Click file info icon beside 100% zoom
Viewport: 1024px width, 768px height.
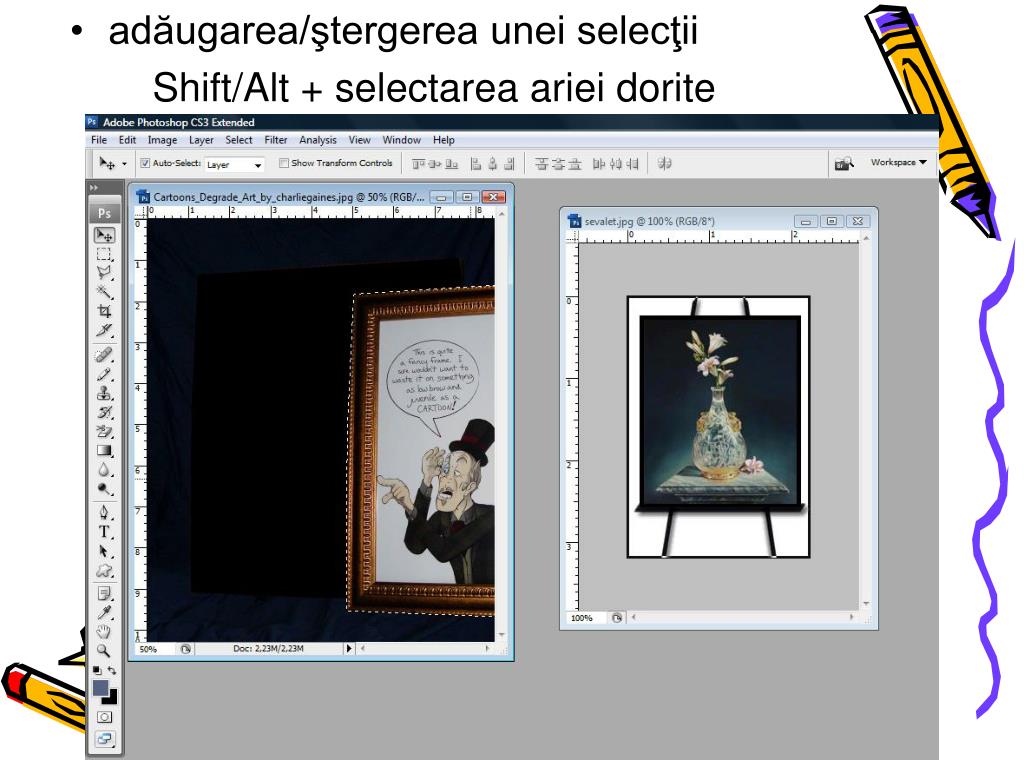[616, 618]
